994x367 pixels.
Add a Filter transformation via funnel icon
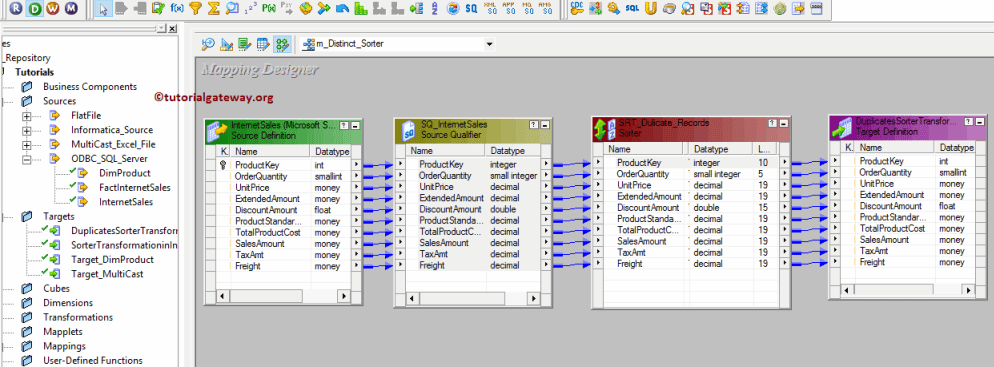pyautogui.click(x=196, y=9)
